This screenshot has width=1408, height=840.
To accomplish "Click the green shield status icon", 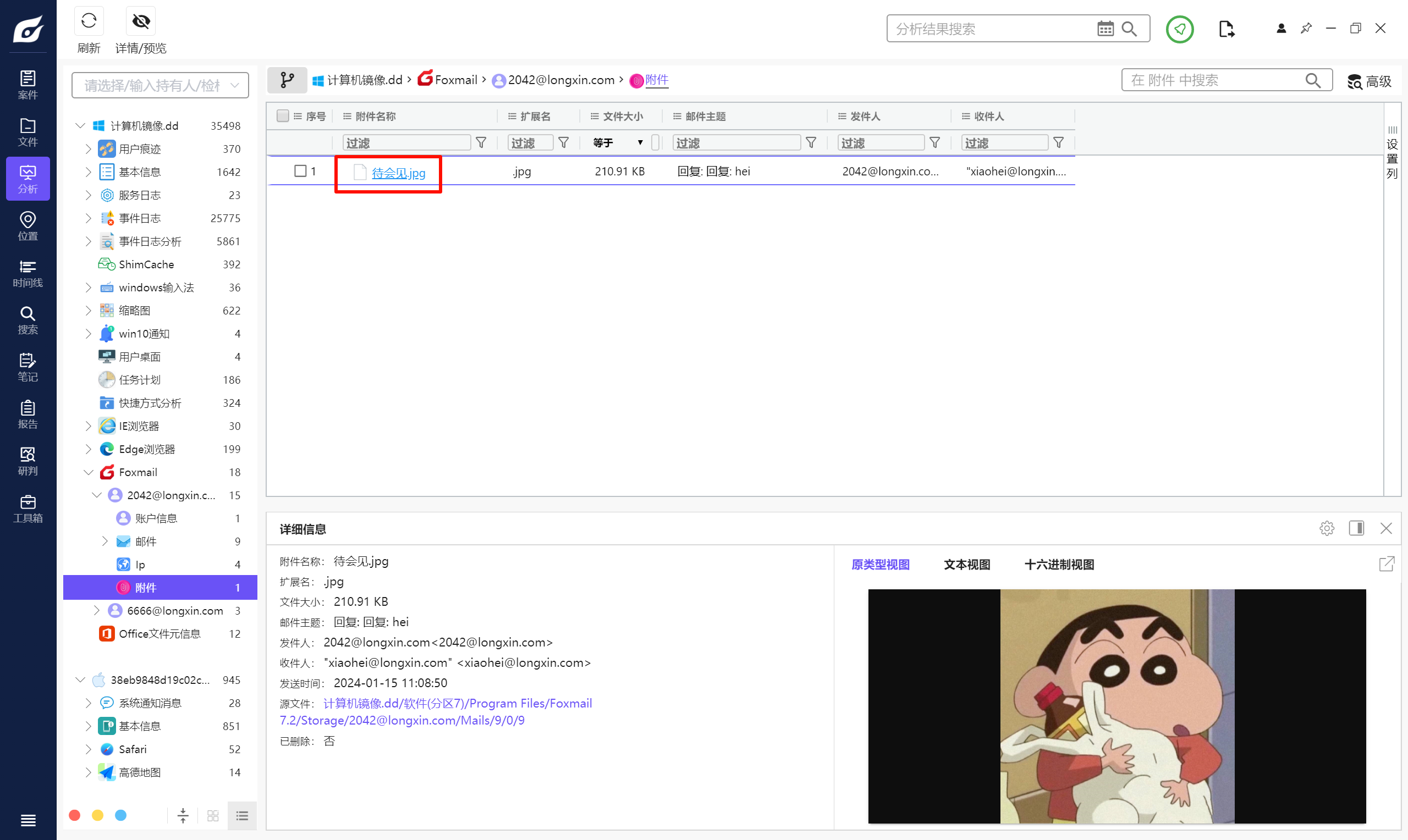I will coord(1180,29).
